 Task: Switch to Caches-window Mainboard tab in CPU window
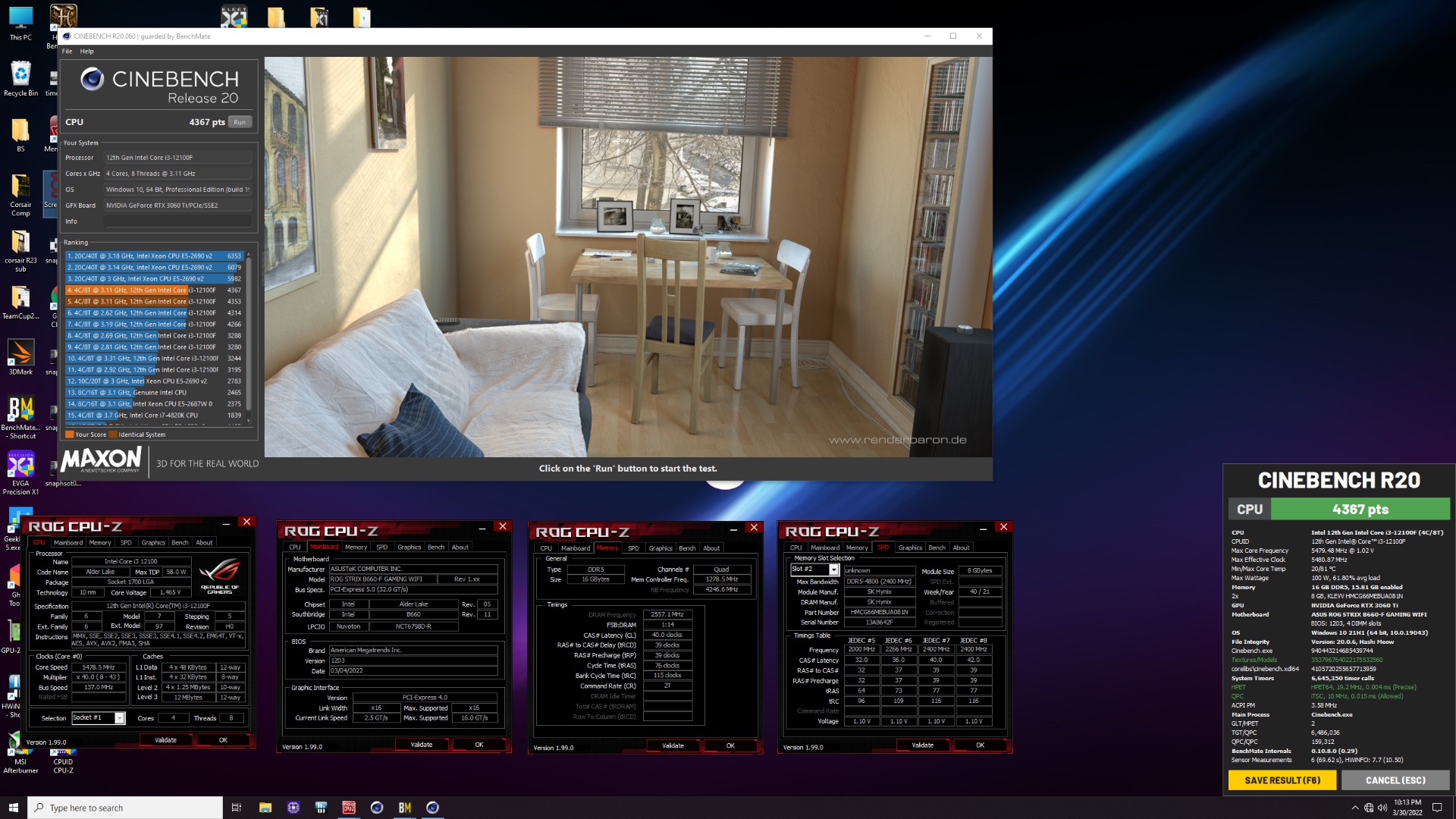pyautogui.click(x=68, y=543)
